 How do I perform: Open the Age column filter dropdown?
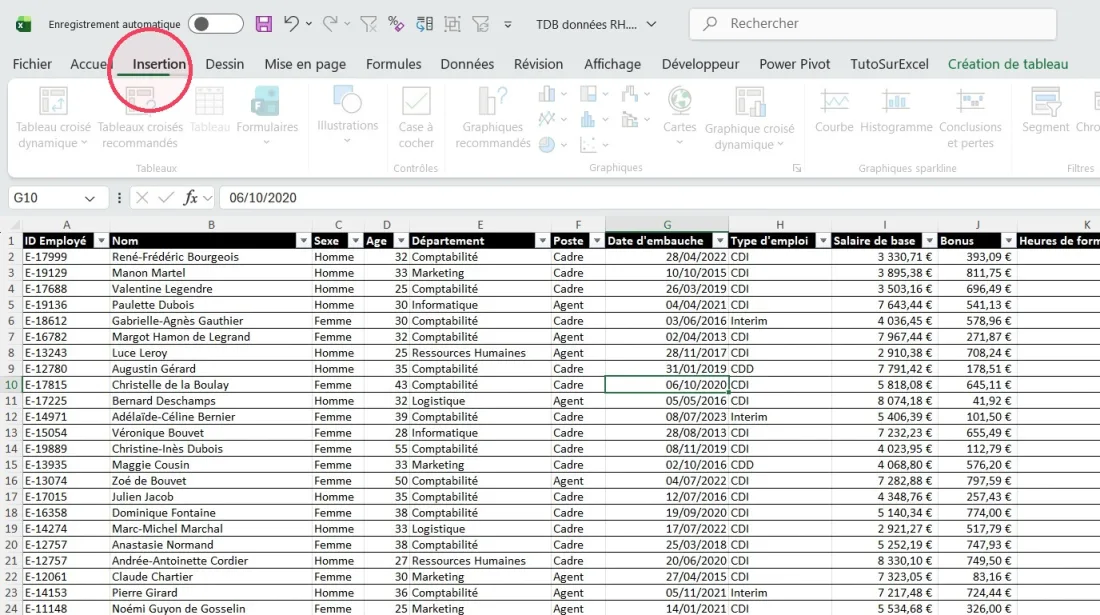pyautogui.click(x=401, y=241)
